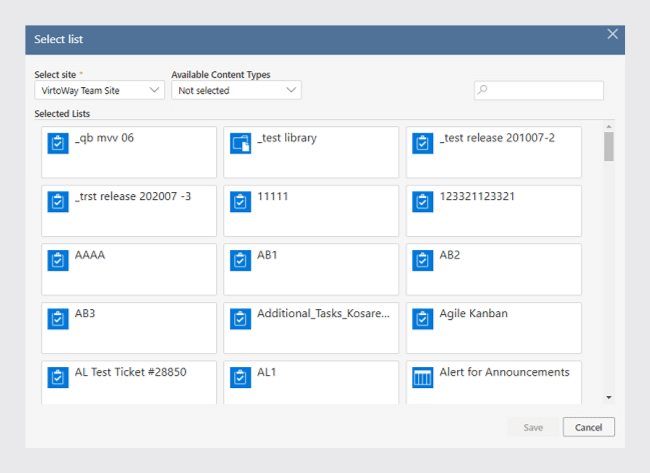
Task: Click the task icon for Additional_Tasks_Kosare...
Action: click(240, 319)
